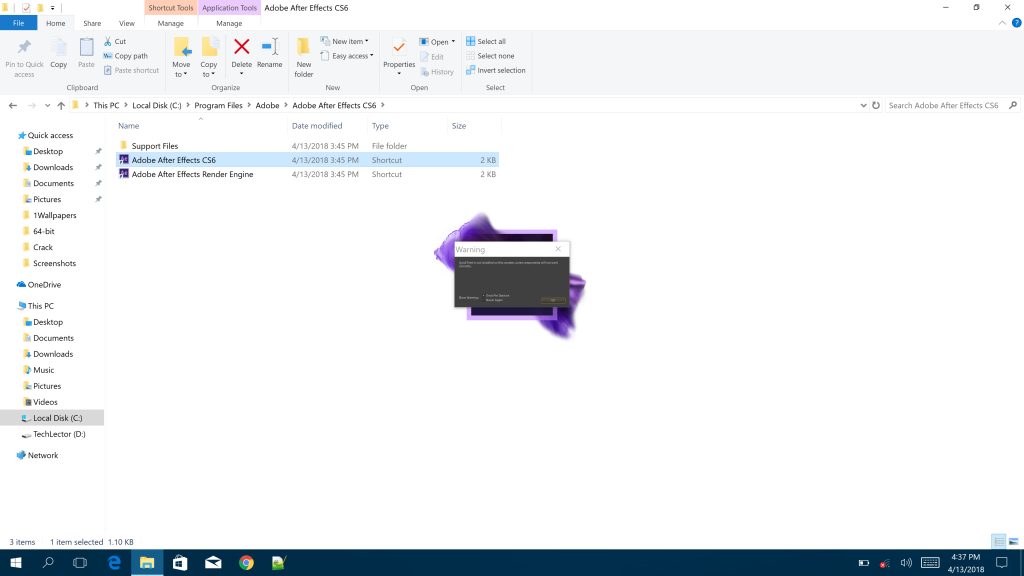Close the Warning dialog

[558, 249]
